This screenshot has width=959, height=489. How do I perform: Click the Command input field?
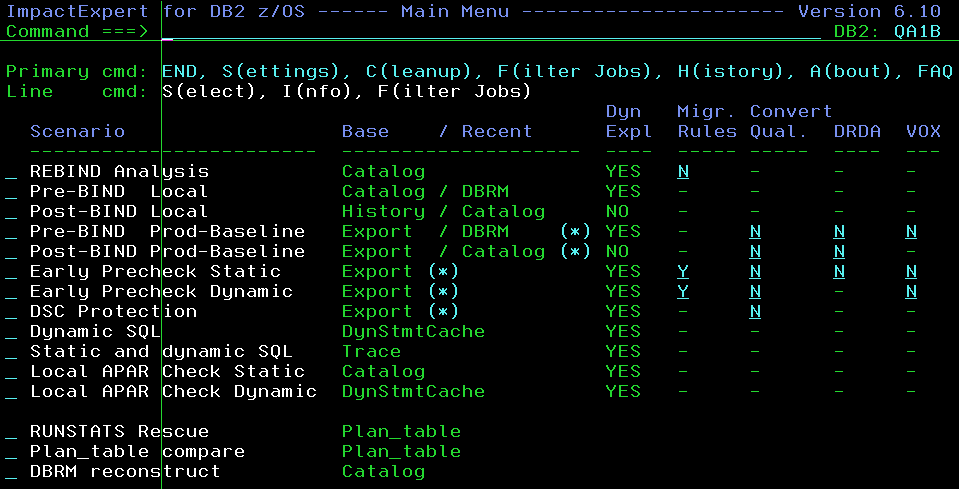490,32
